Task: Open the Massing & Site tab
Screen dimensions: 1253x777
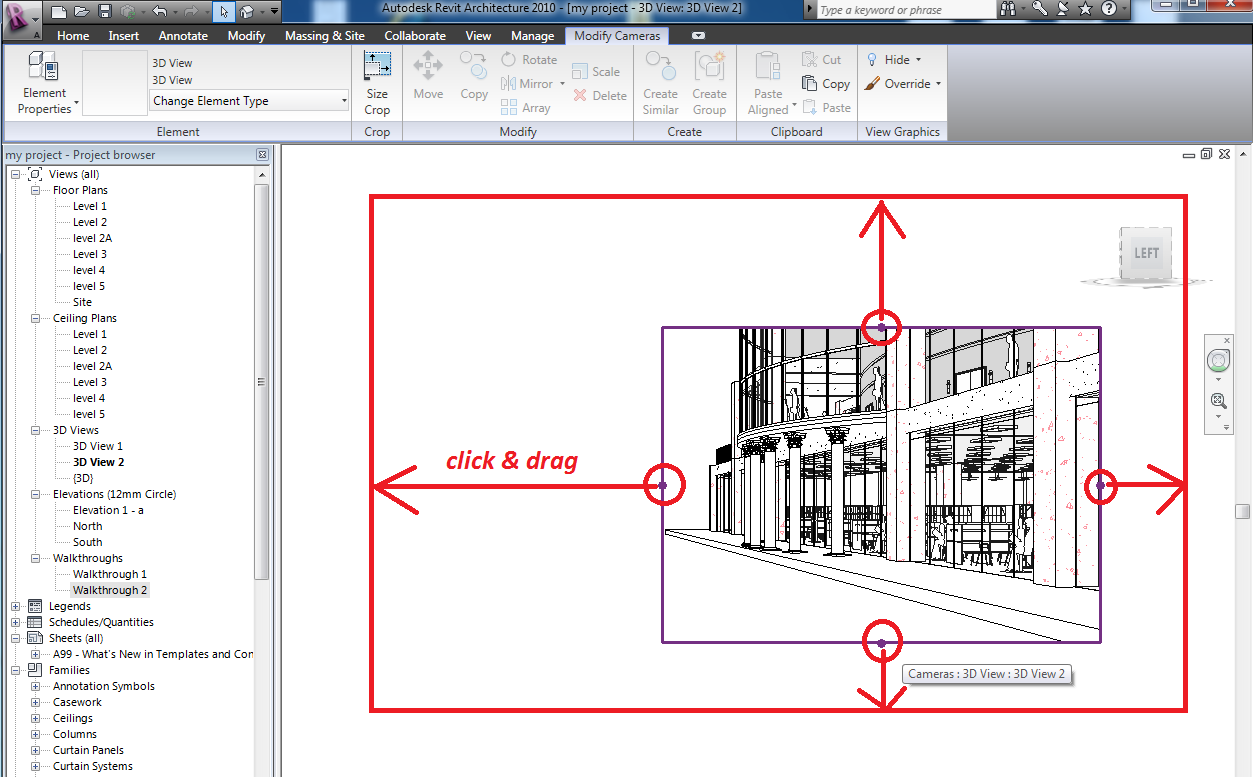Action: tap(324, 35)
